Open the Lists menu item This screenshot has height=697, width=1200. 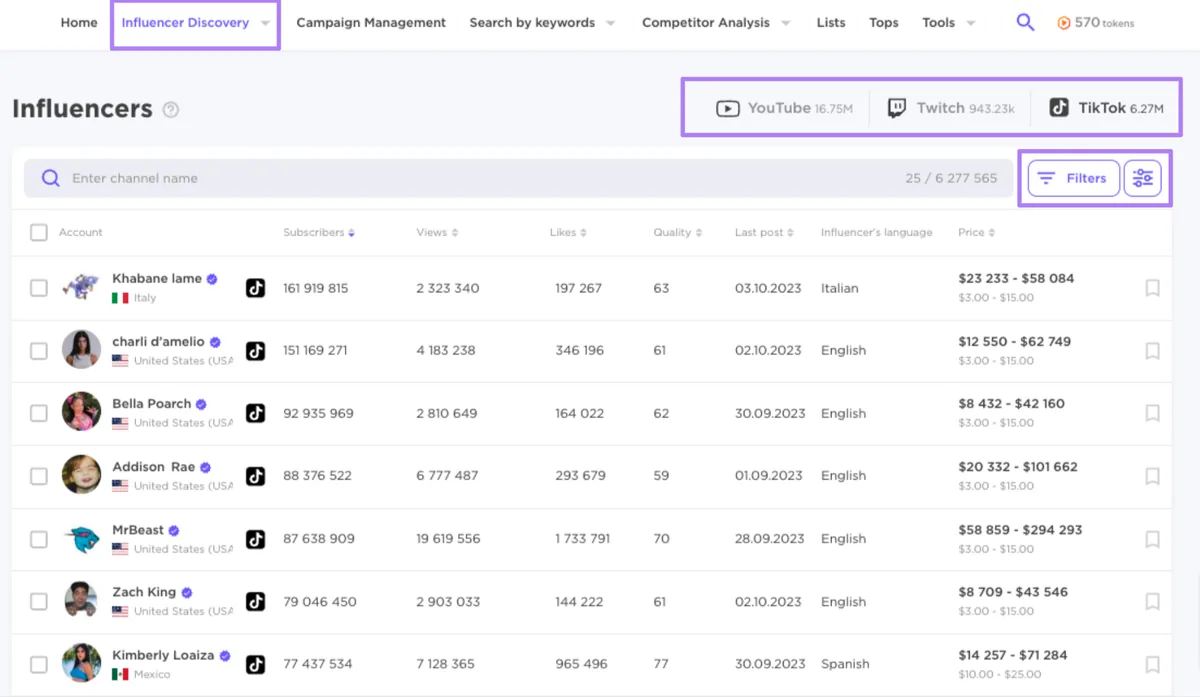click(831, 22)
